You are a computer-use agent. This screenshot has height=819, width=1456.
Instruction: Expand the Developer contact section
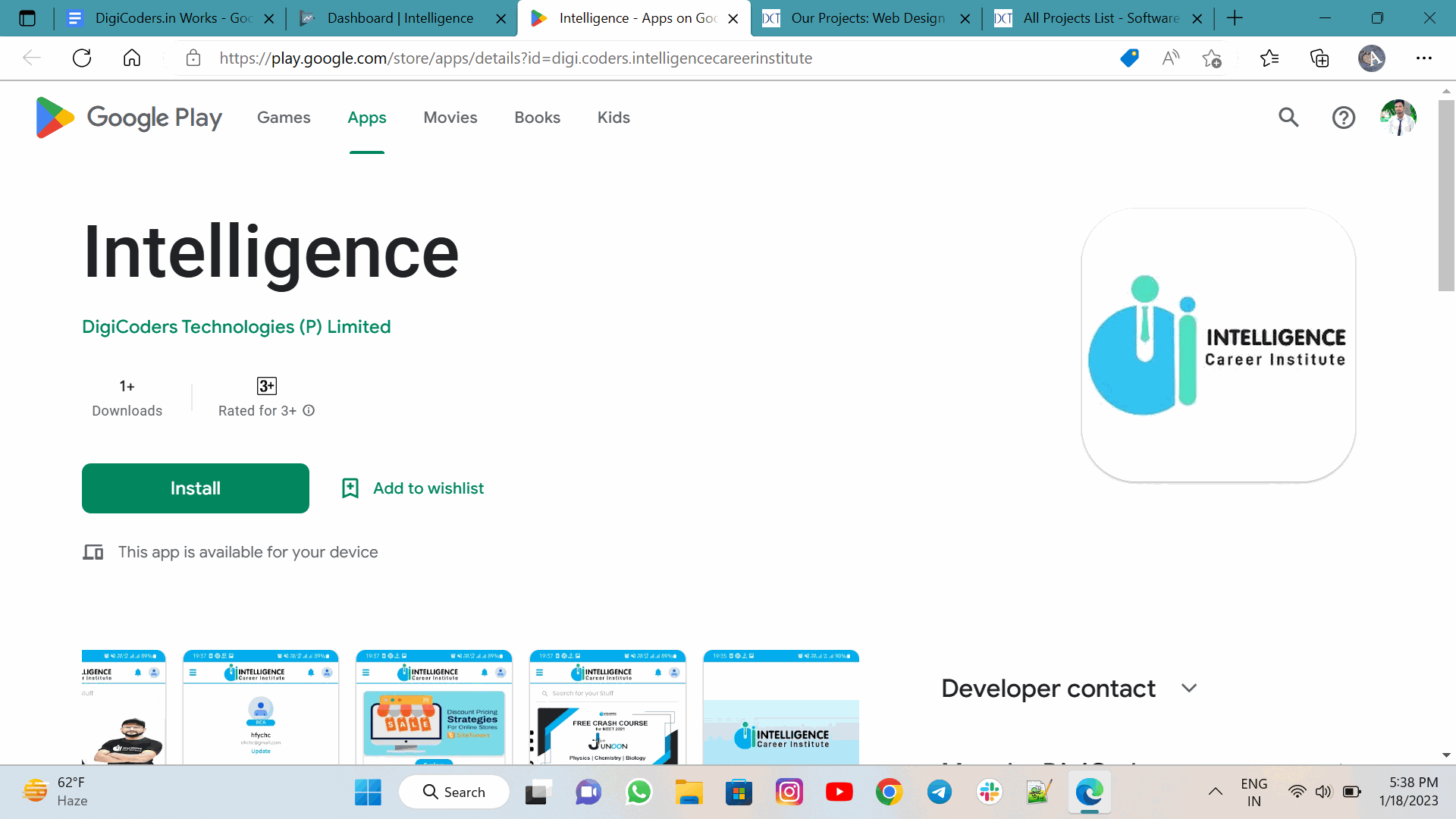pos(1189,688)
